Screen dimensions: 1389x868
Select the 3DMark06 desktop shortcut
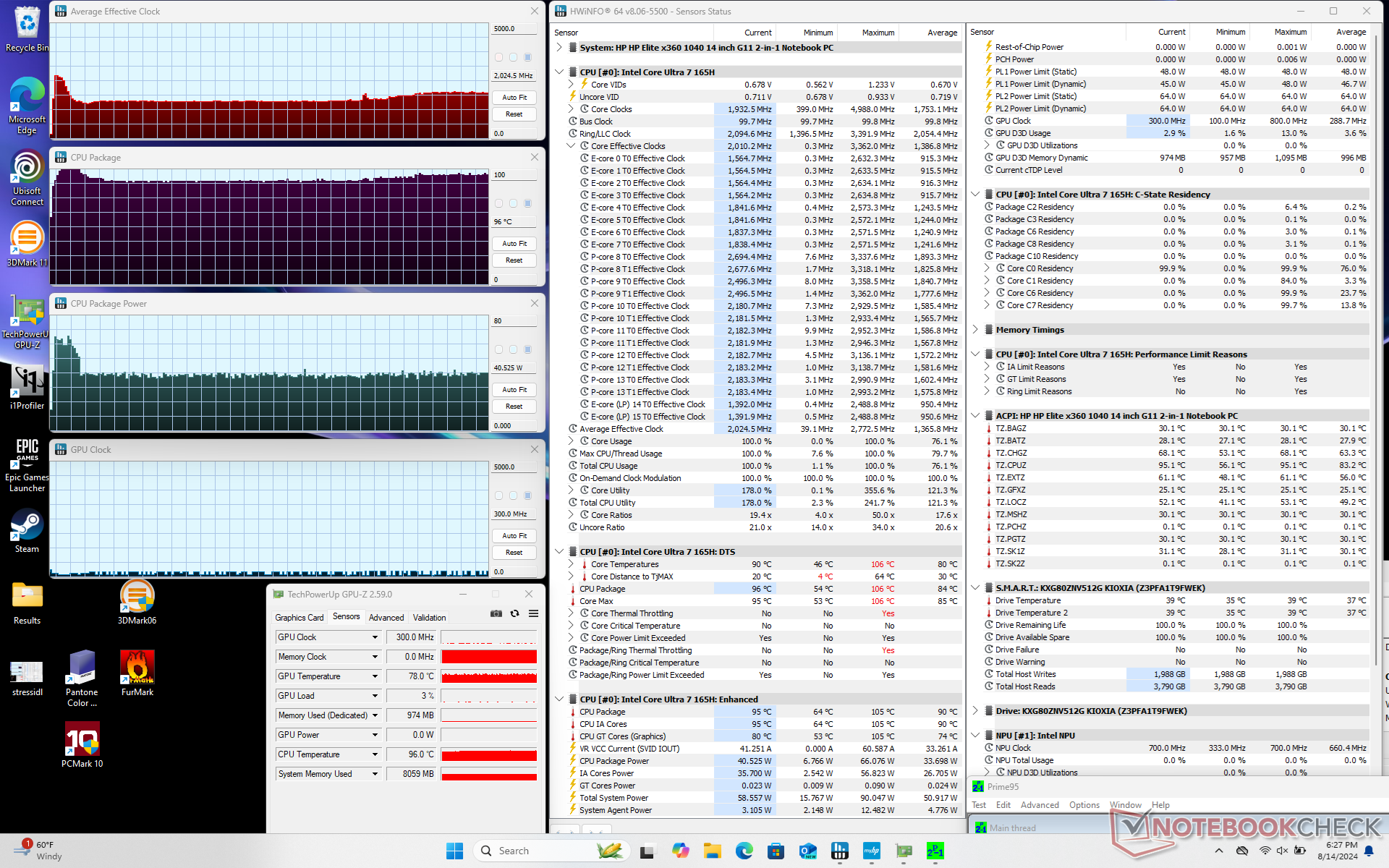tap(137, 603)
